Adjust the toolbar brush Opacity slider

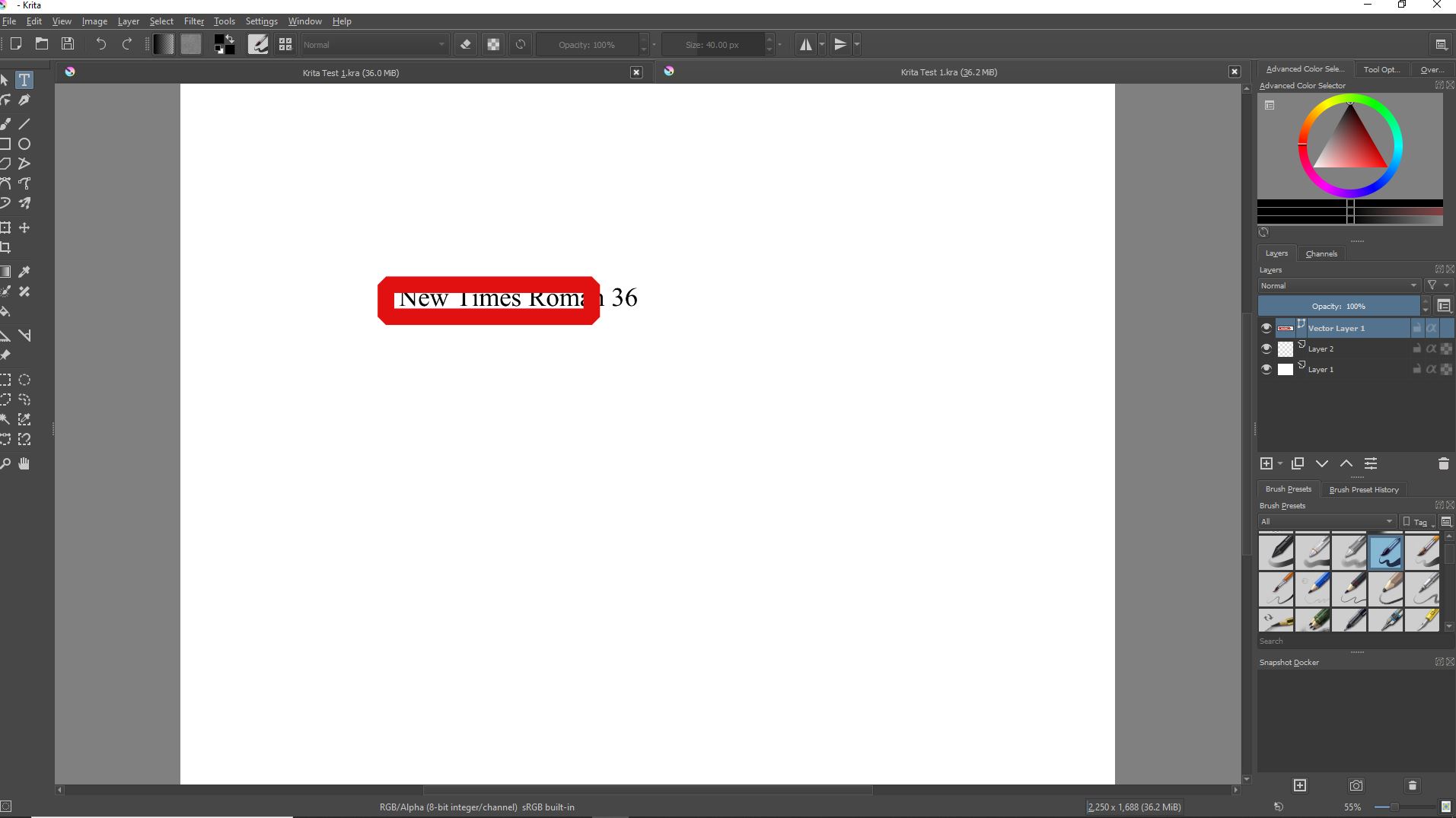586,45
